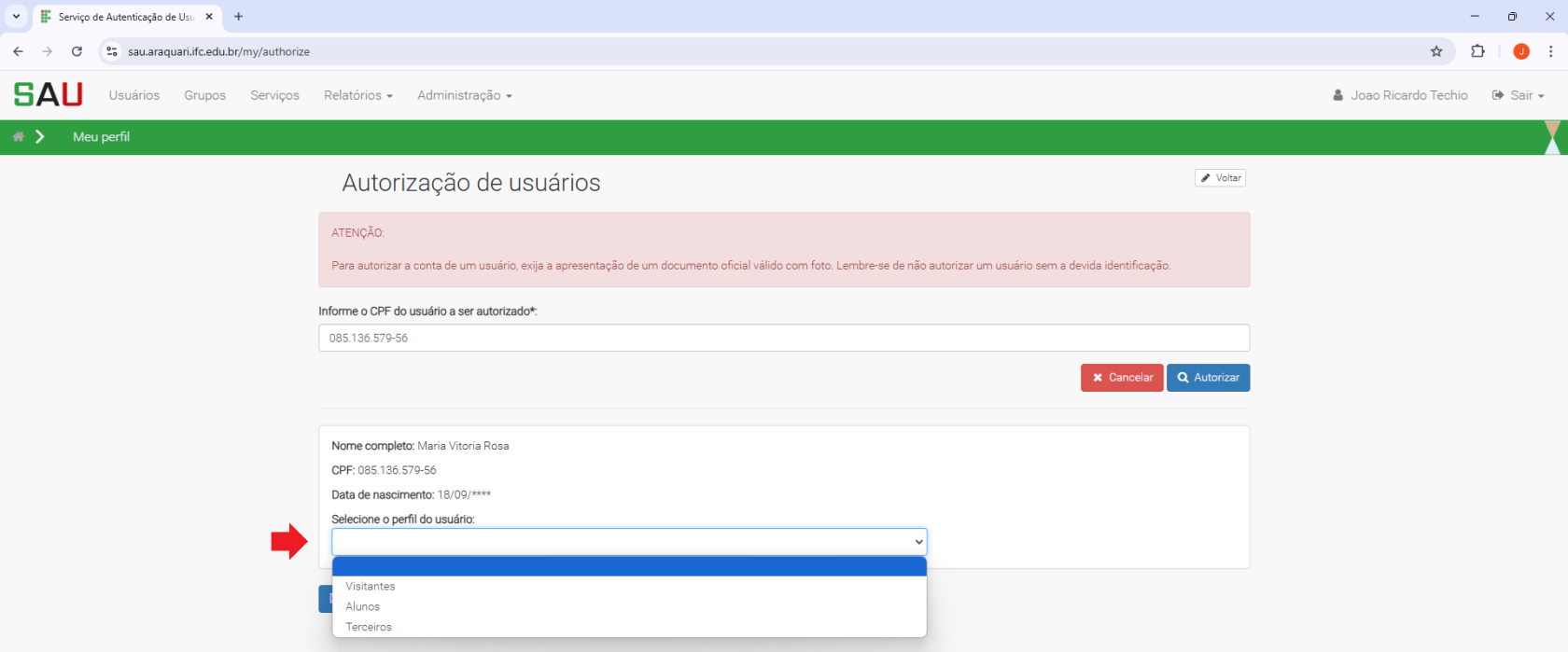Click the CPF input field
Screen dimensions: 1568x652
[783, 338]
